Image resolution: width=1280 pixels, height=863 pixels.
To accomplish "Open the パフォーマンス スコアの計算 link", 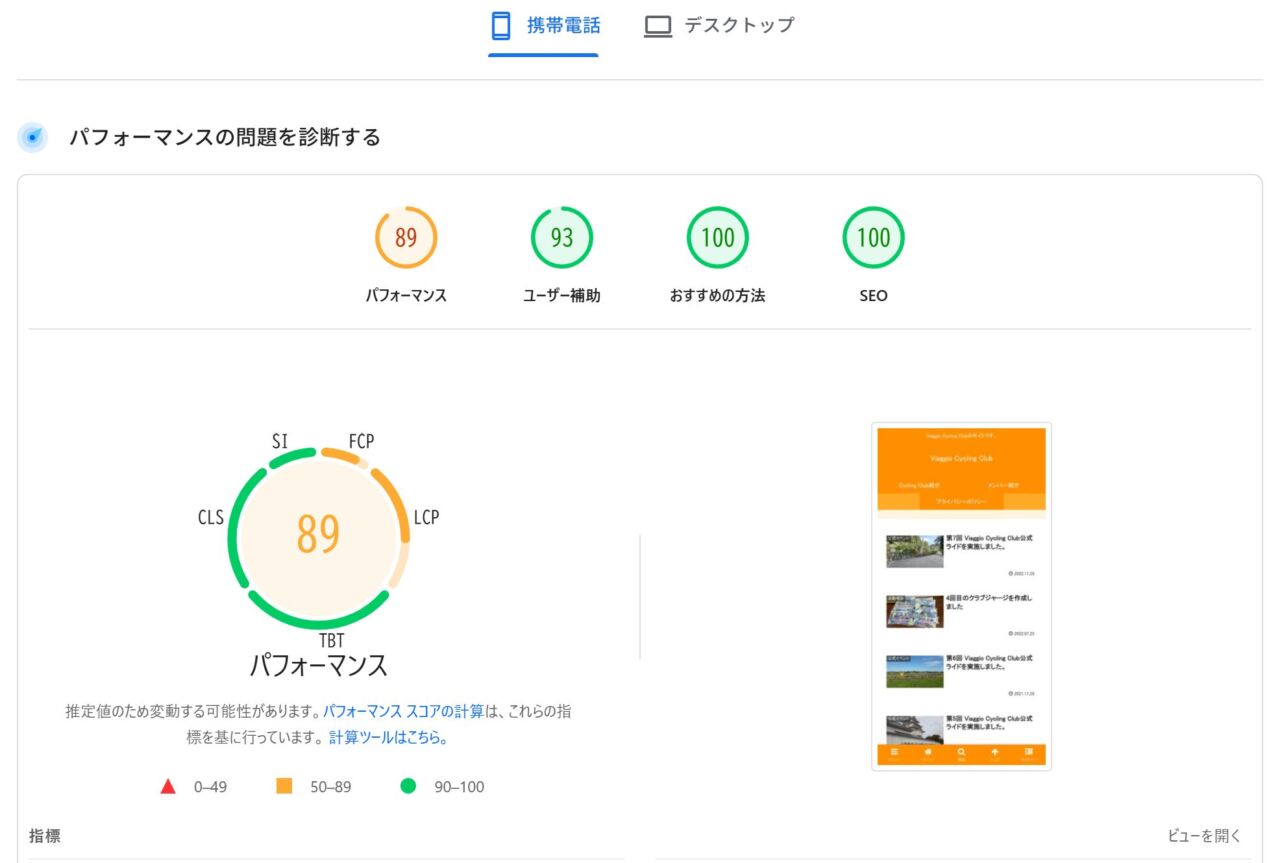I will [403, 712].
